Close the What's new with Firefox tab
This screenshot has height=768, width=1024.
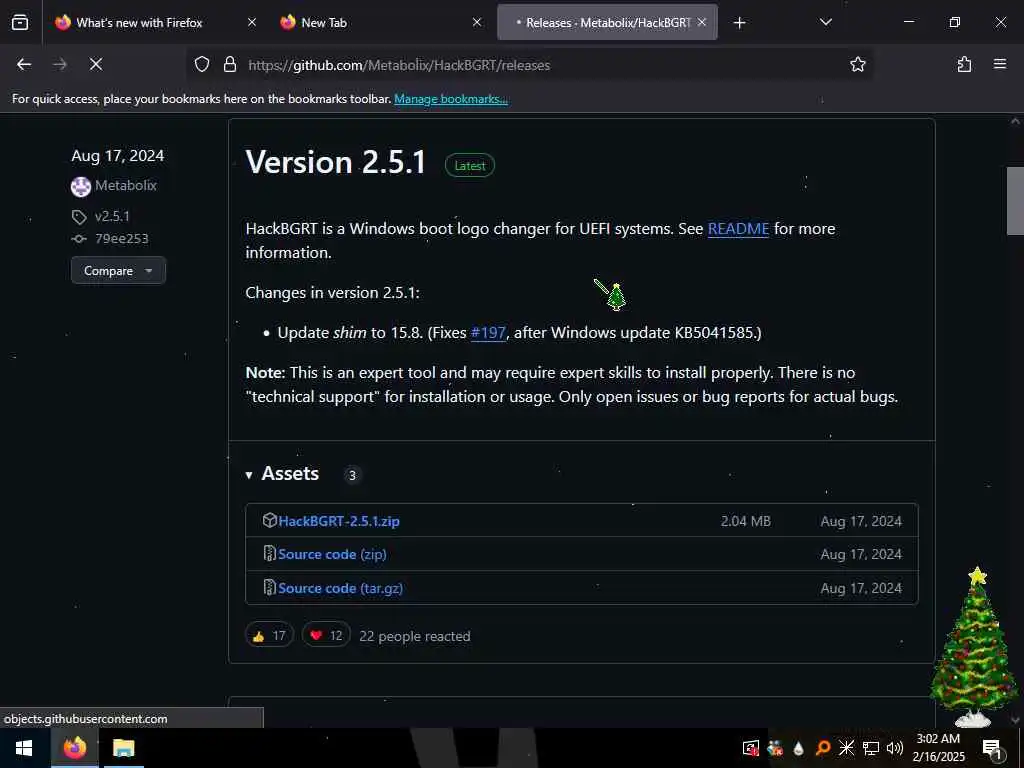252,22
